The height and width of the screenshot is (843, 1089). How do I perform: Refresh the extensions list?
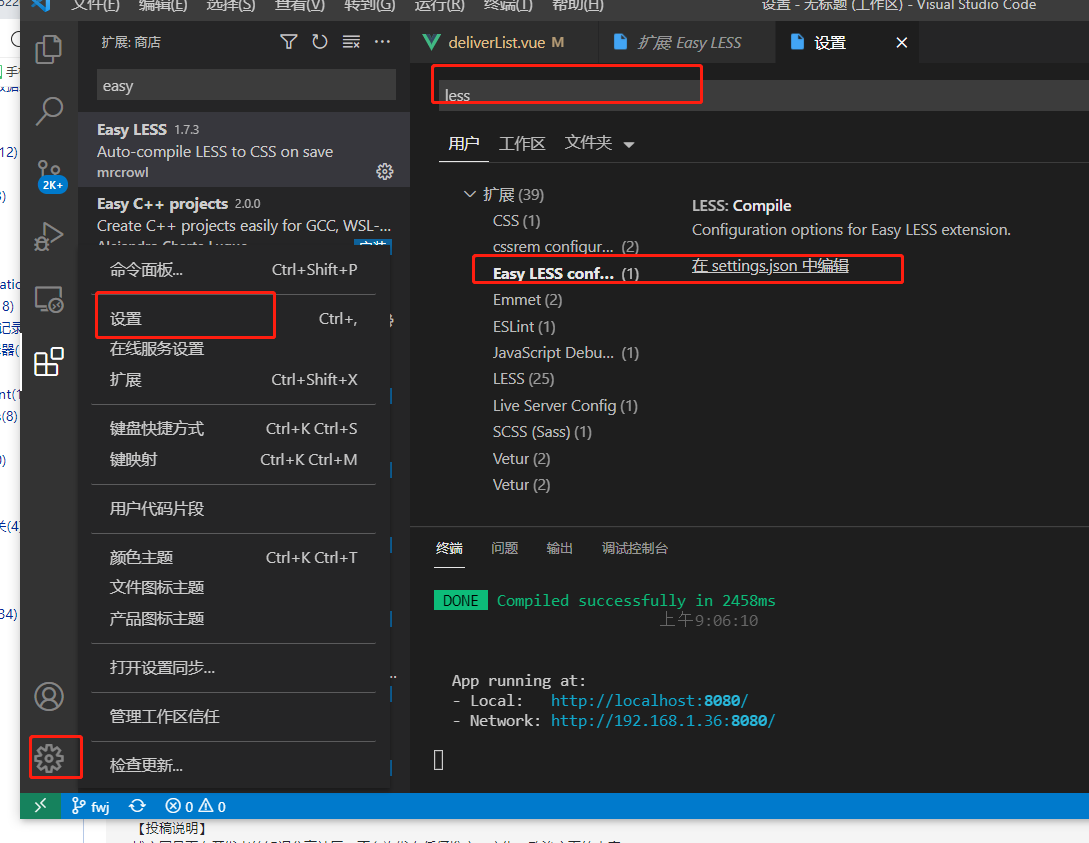(x=319, y=42)
